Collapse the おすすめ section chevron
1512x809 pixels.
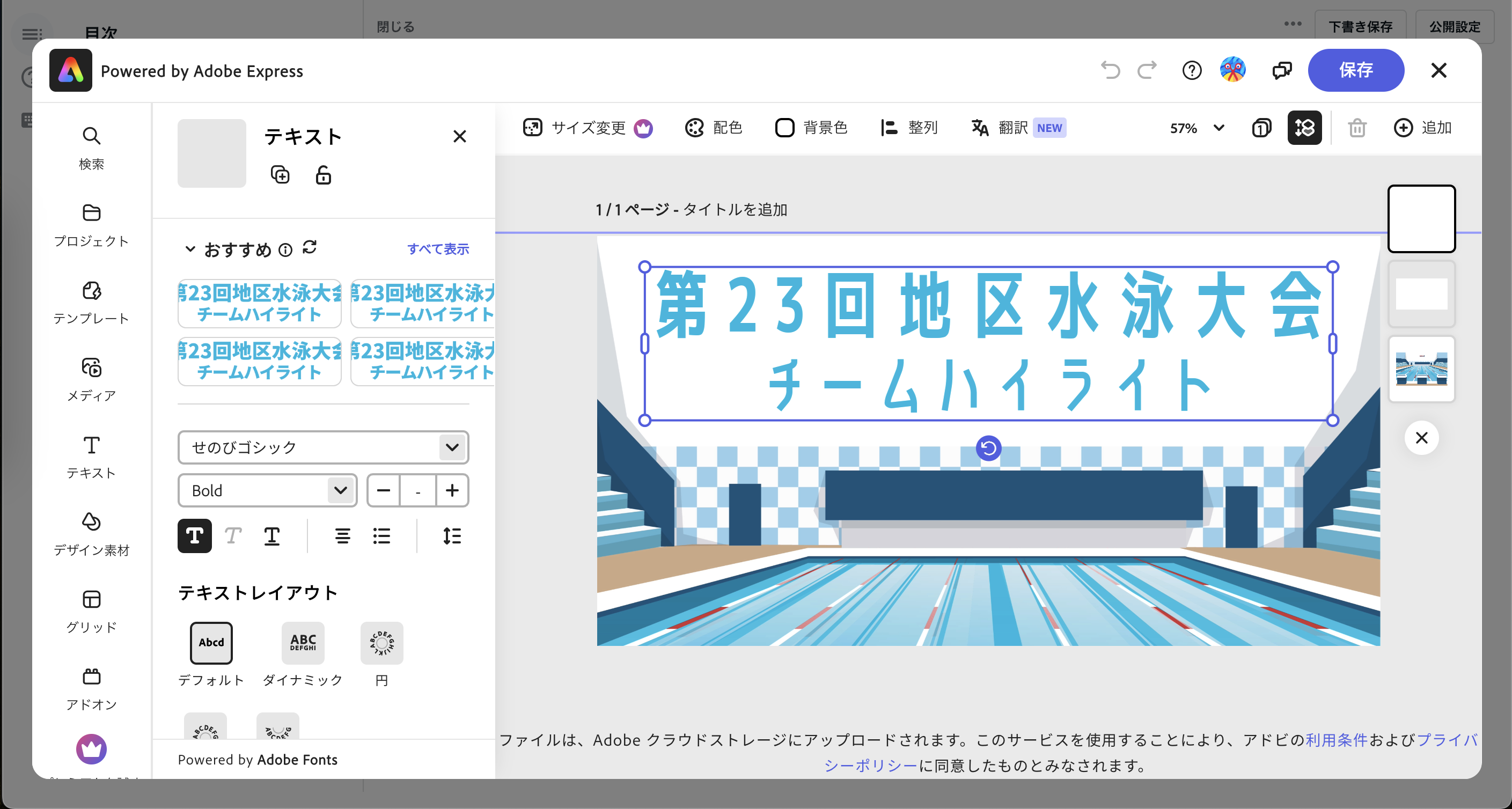(x=189, y=249)
